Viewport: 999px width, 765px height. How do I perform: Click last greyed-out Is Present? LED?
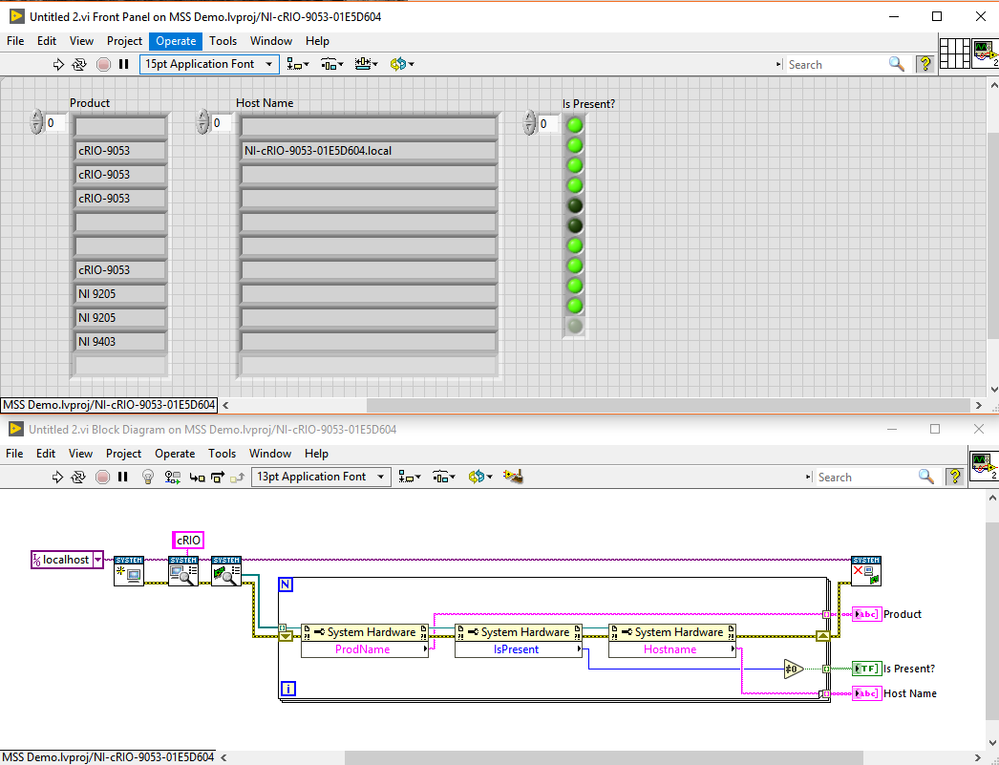(x=575, y=326)
